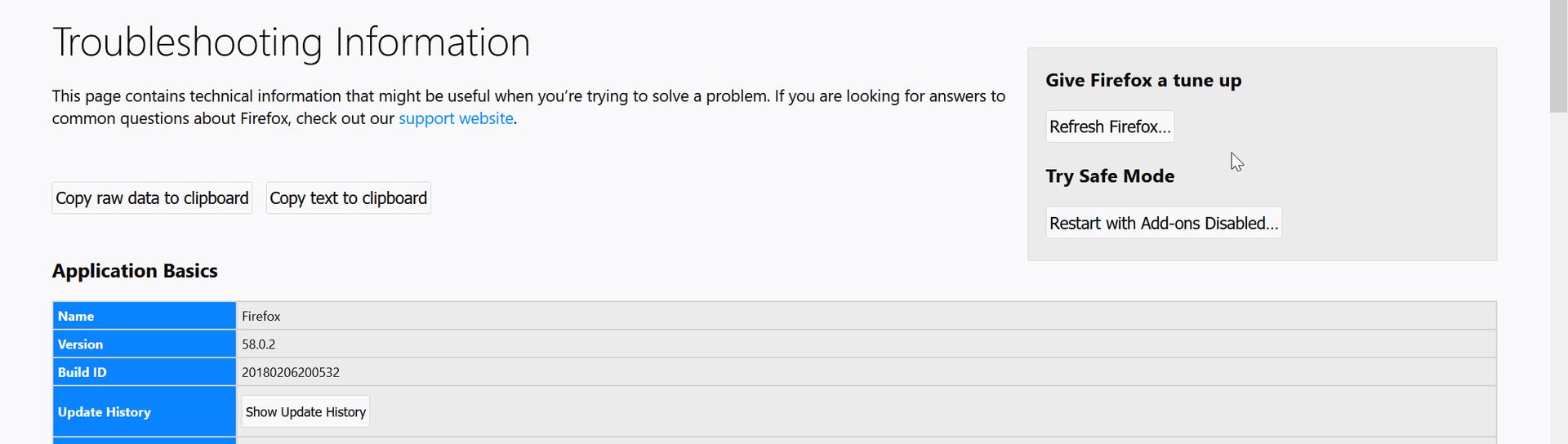Click the Application Basics section heading
This screenshot has height=444, width=1568.
point(135,271)
